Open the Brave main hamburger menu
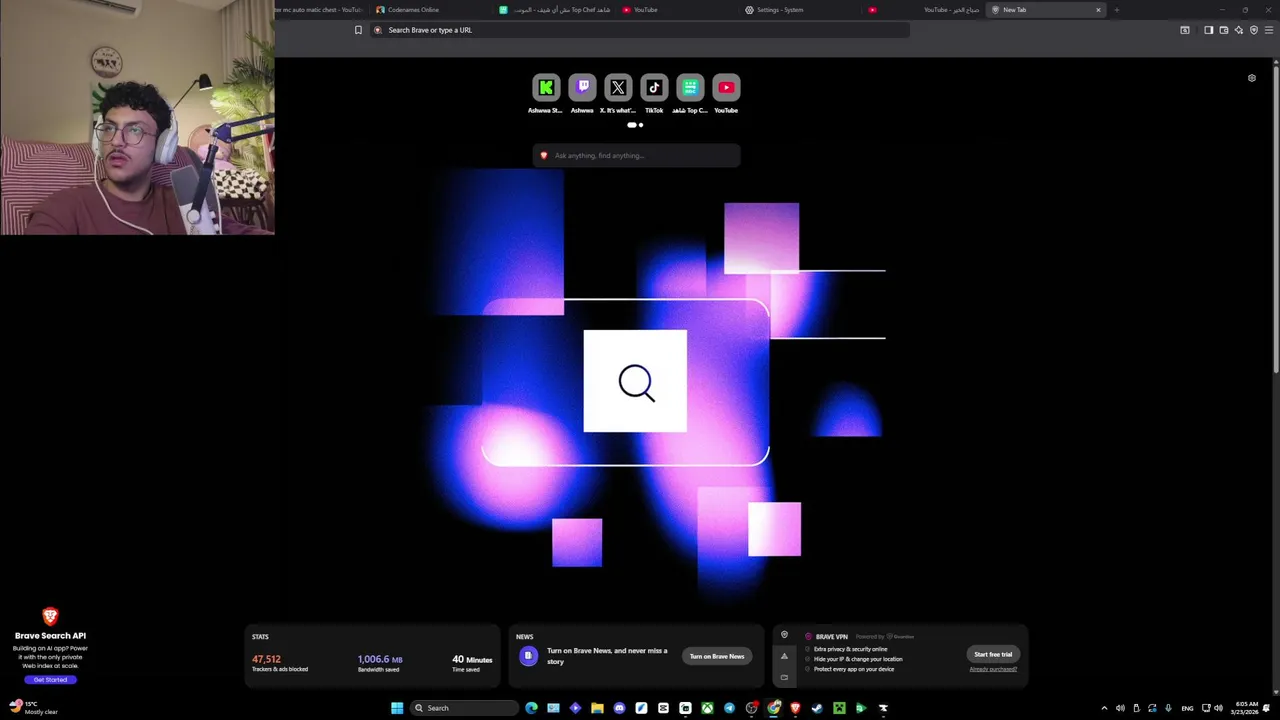This screenshot has width=1280, height=720. tap(1269, 30)
